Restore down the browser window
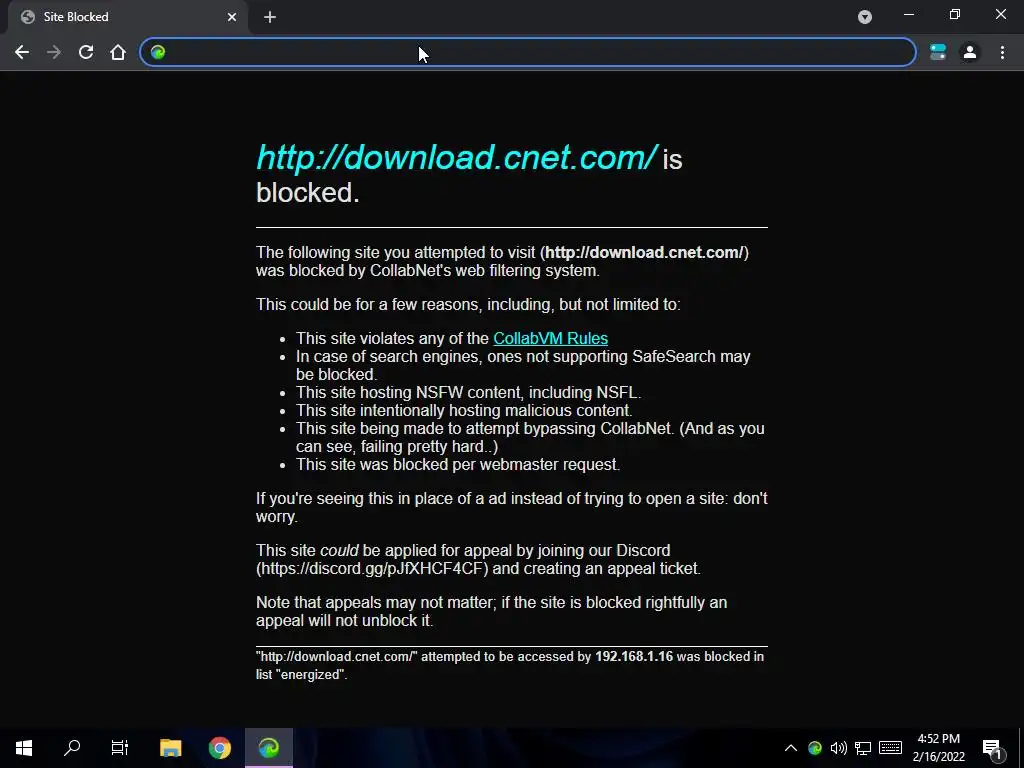The image size is (1024, 768). pos(955,14)
